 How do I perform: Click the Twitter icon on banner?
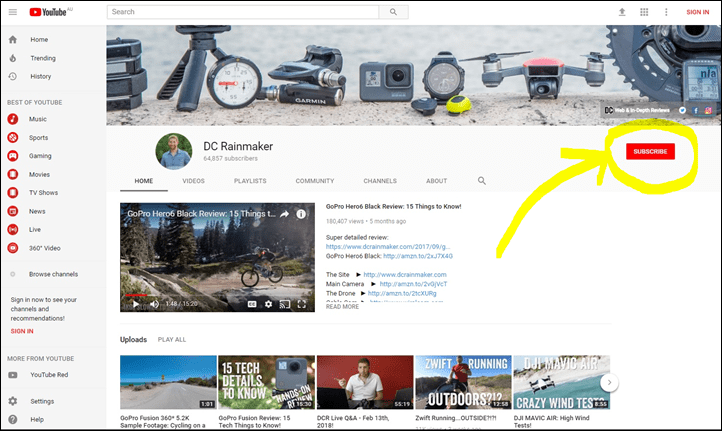pos(682,110)
